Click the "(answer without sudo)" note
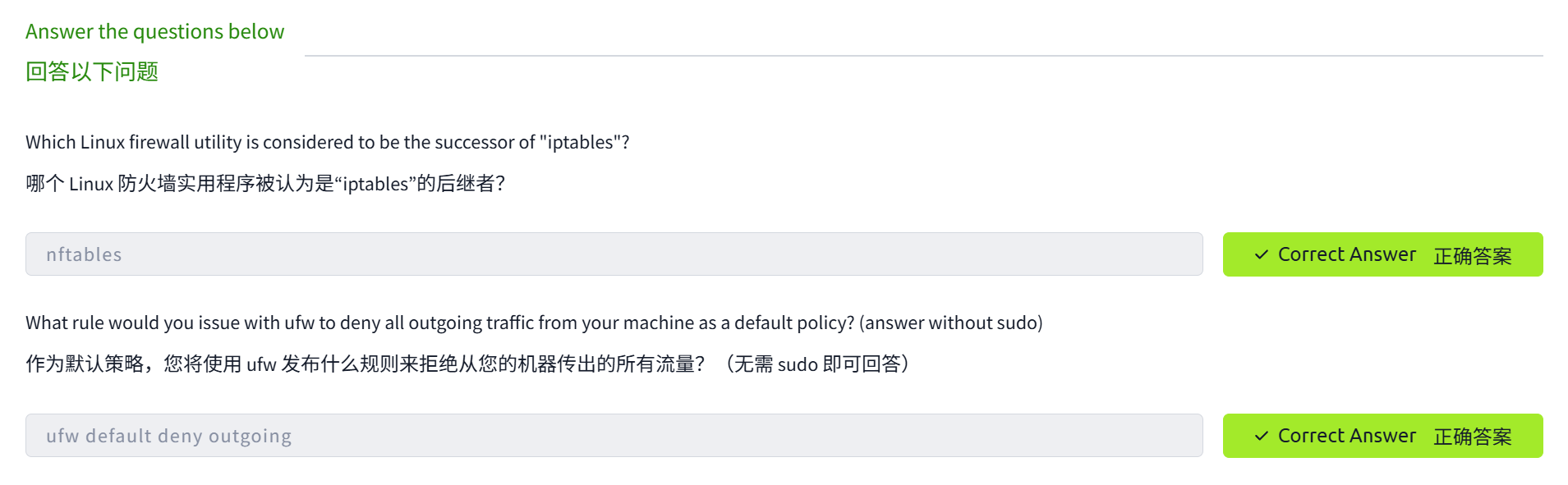1568x485 pixels. pyautogui.click(x=950, y=323)
